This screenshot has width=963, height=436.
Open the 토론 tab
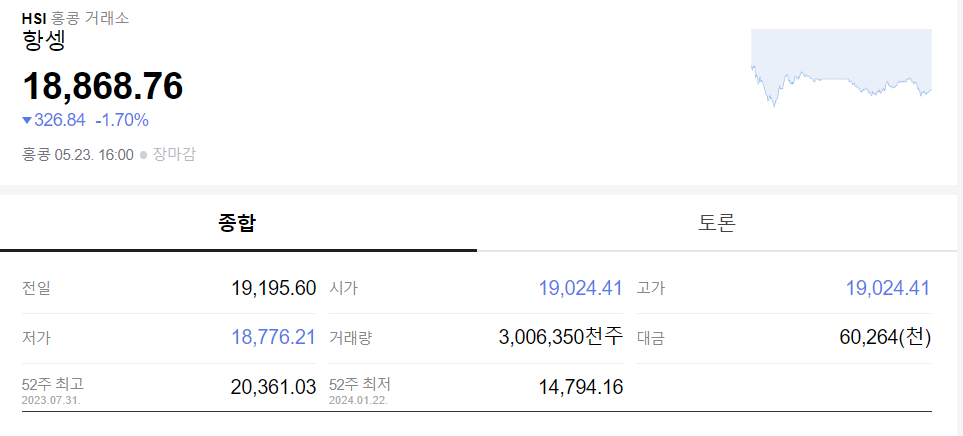tap(717, 223)
